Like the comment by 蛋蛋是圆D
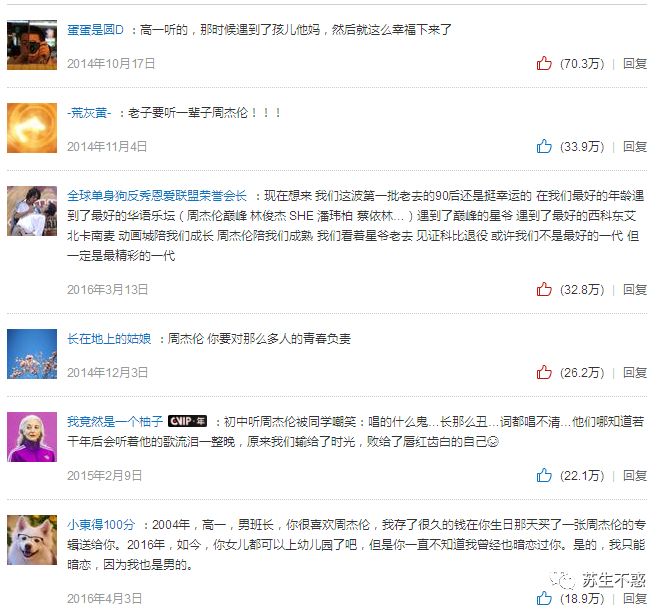This screenshot has width=667, height=609. pyautogui.click(x=544, y=63)
